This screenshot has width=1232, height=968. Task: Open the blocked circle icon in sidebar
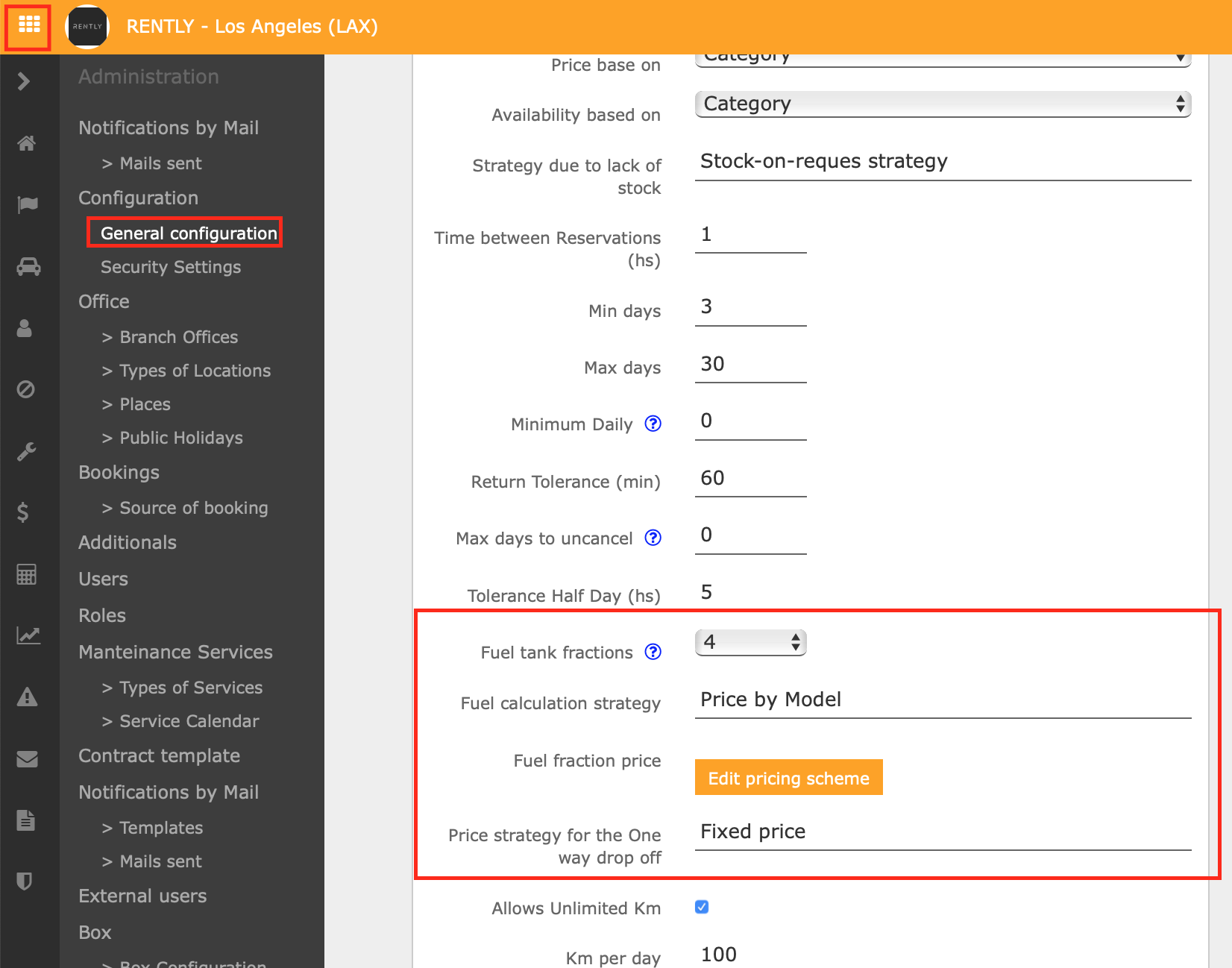25,389
